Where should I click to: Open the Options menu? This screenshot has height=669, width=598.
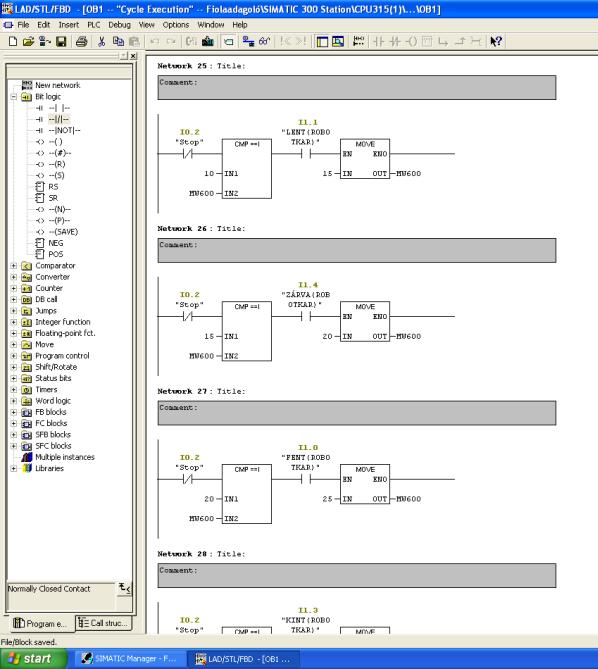point(176,25)
